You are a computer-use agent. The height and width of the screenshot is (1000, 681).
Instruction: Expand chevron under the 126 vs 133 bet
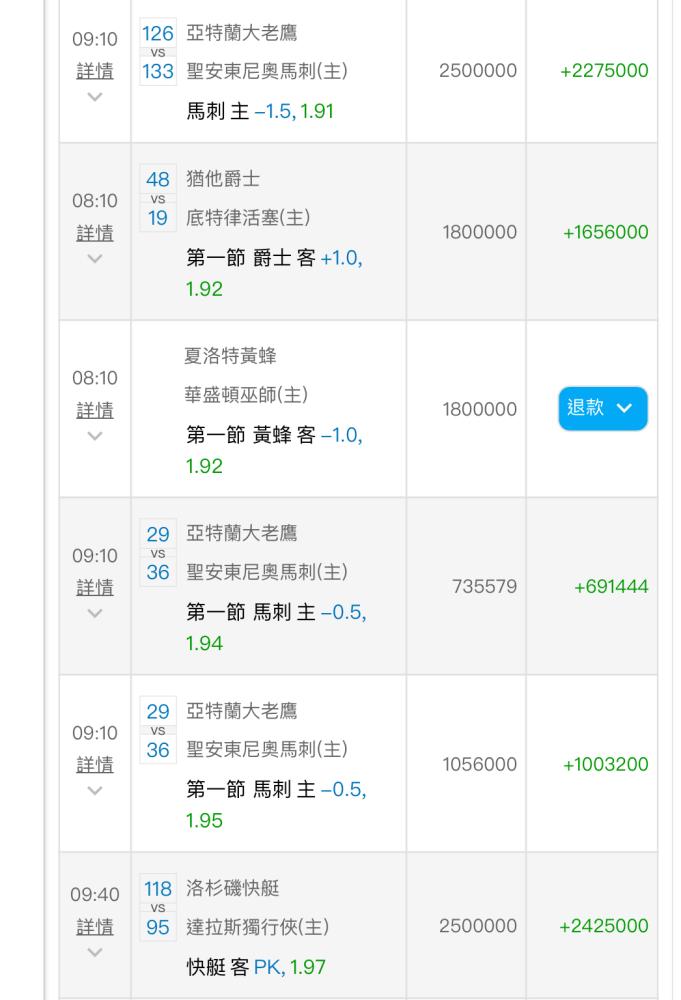95,97
